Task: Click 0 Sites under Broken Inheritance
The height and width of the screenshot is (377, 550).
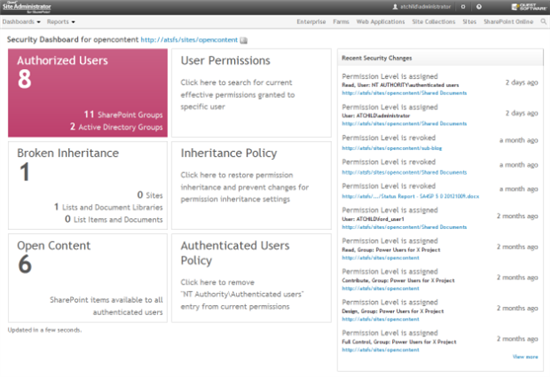Action: tap(150, 195)
